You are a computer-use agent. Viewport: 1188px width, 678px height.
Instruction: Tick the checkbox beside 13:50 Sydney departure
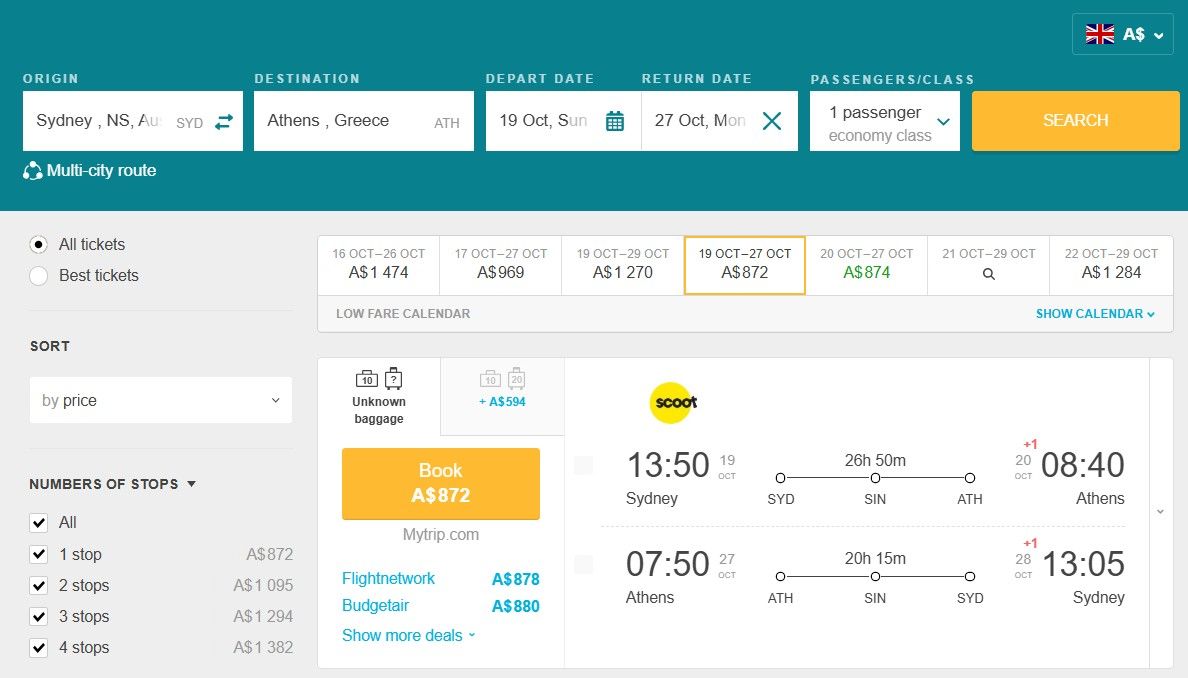[x=583, y=465]
